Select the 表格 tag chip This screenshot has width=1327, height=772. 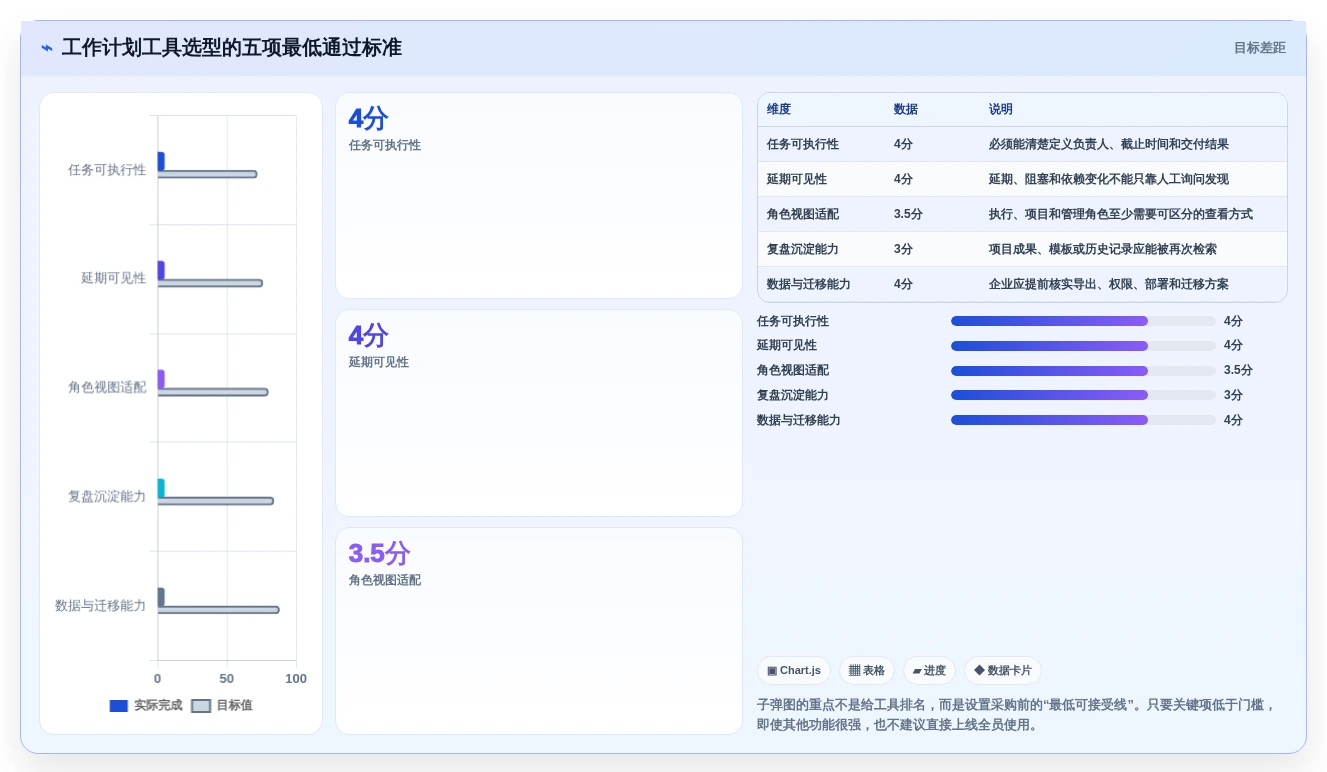point(866,671)
